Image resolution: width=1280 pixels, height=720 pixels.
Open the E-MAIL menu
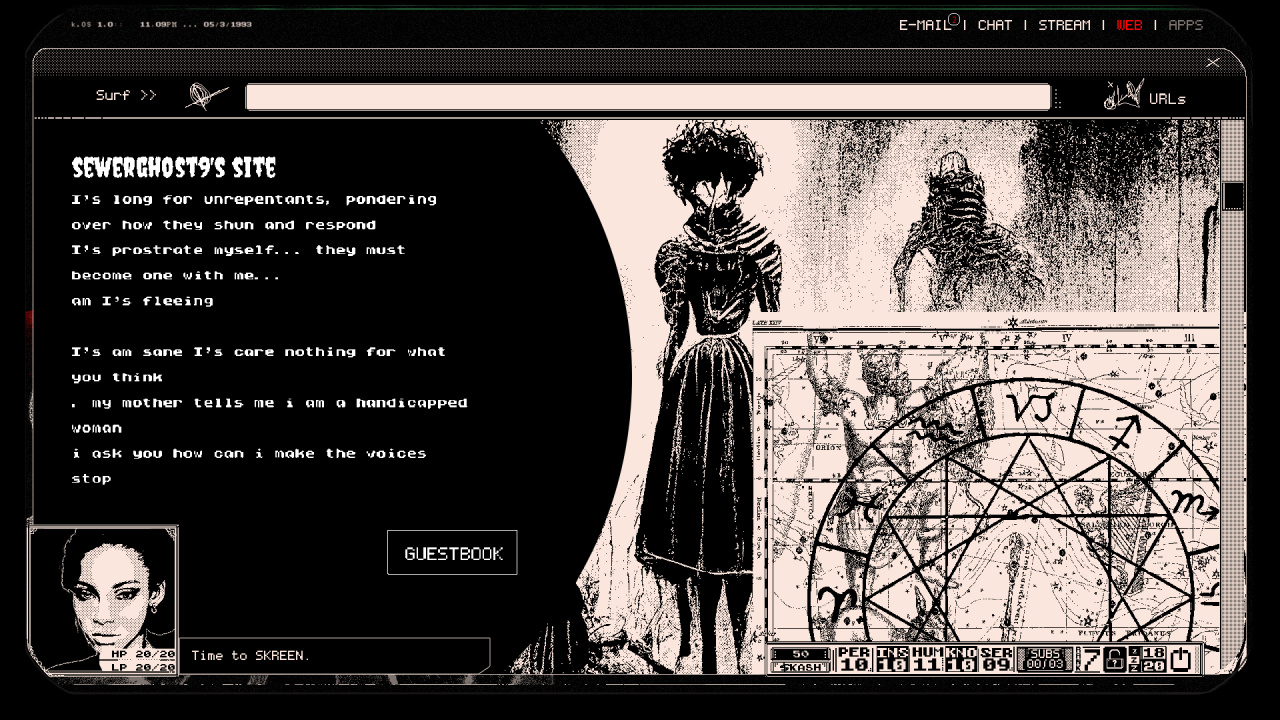tap(924, 25)
